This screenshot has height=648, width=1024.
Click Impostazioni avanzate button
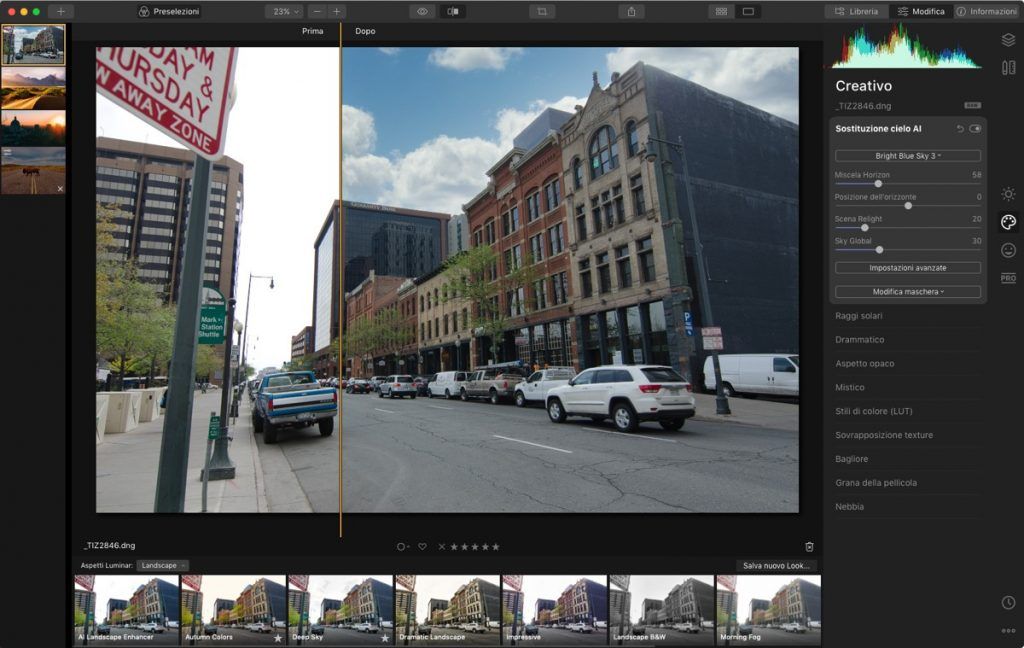(908, 268)
